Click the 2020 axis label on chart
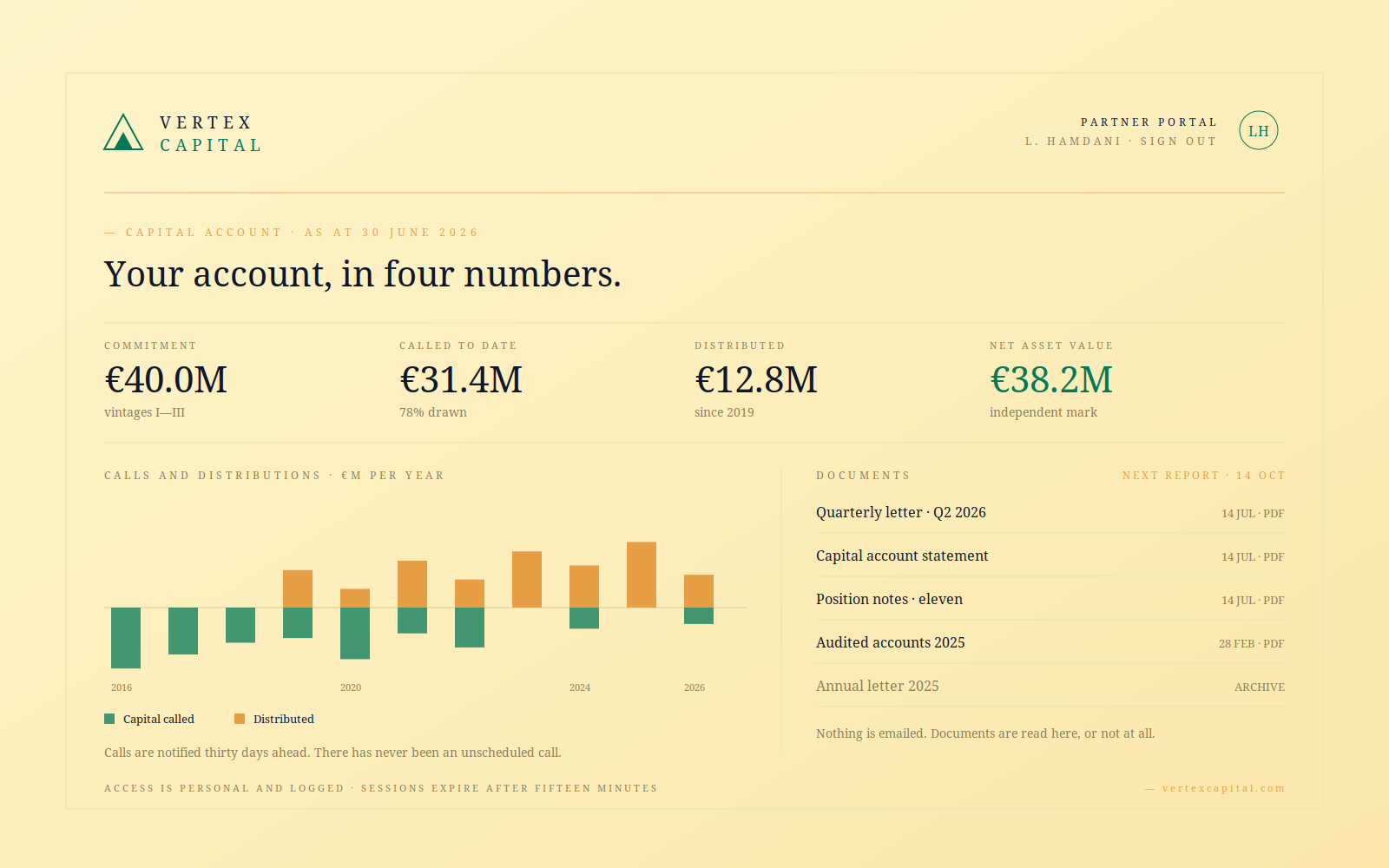 [x=351, y=687]
